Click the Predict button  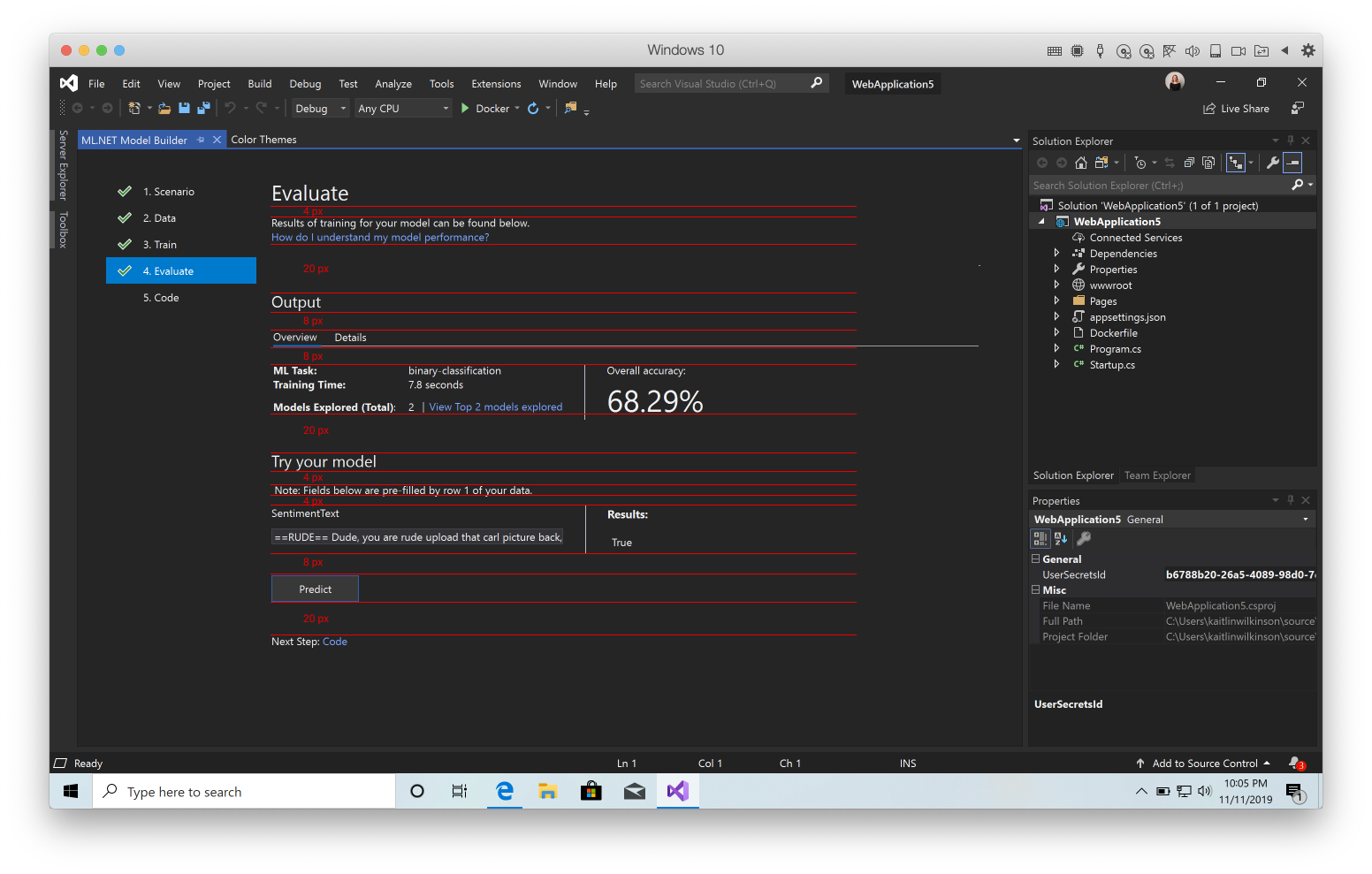[x=315, y=589]
